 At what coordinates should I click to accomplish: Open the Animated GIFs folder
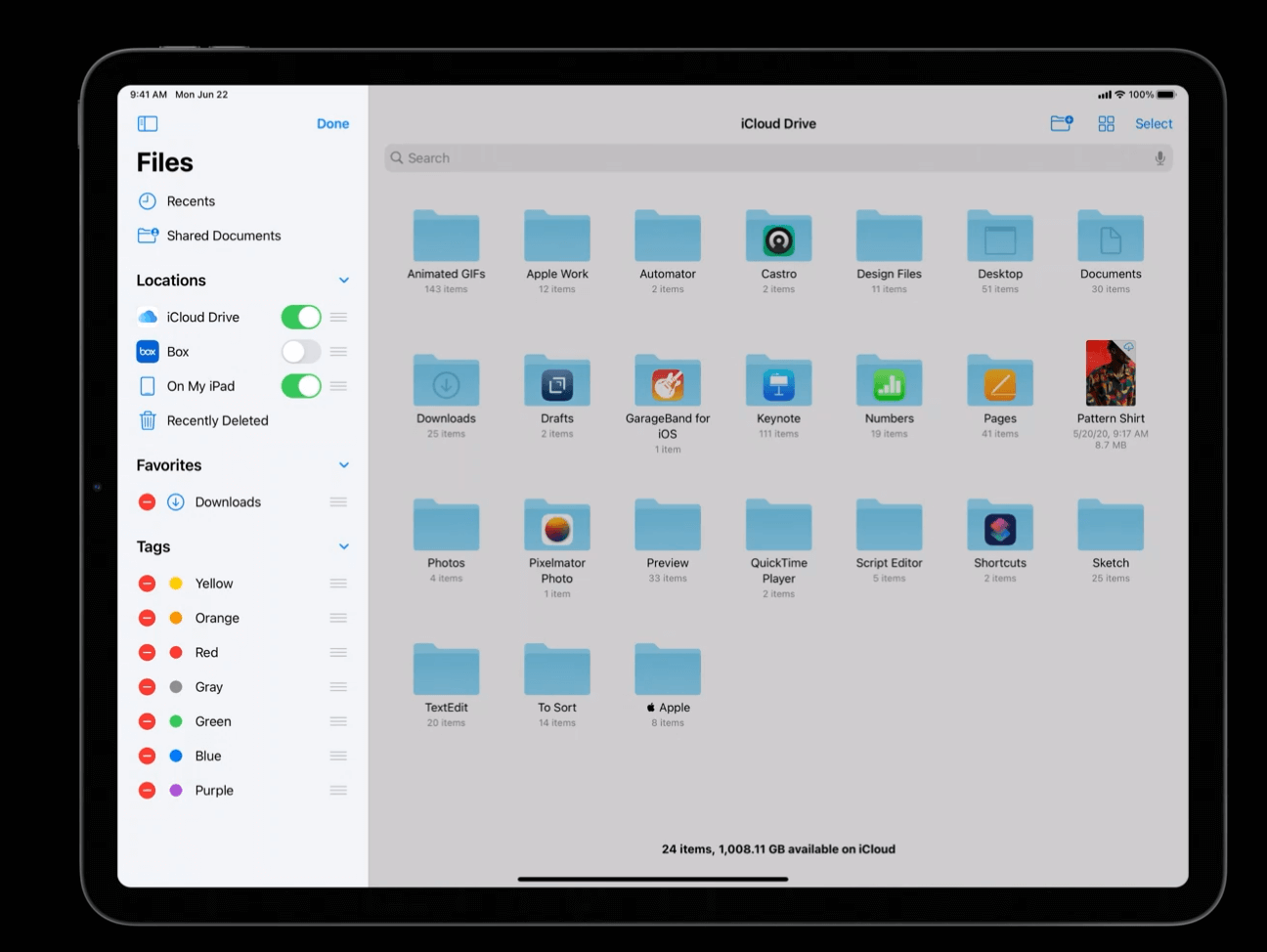pos(446,236)
